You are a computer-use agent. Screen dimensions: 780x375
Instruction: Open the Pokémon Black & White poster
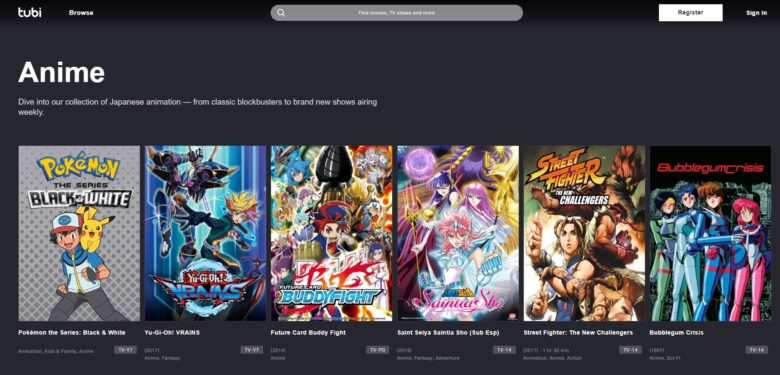pos(79,233)
